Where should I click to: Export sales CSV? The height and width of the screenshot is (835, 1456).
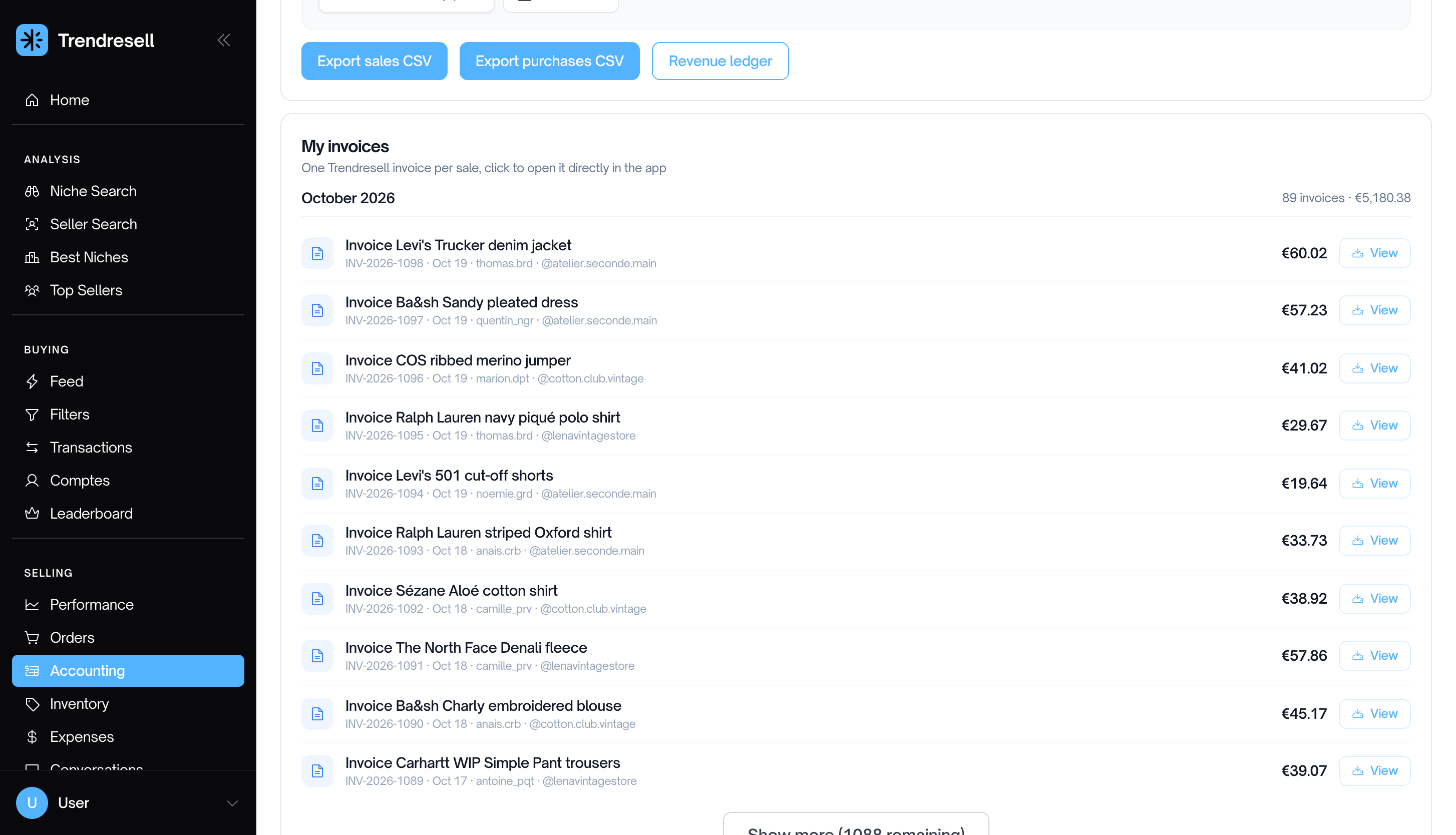(375, 61)
